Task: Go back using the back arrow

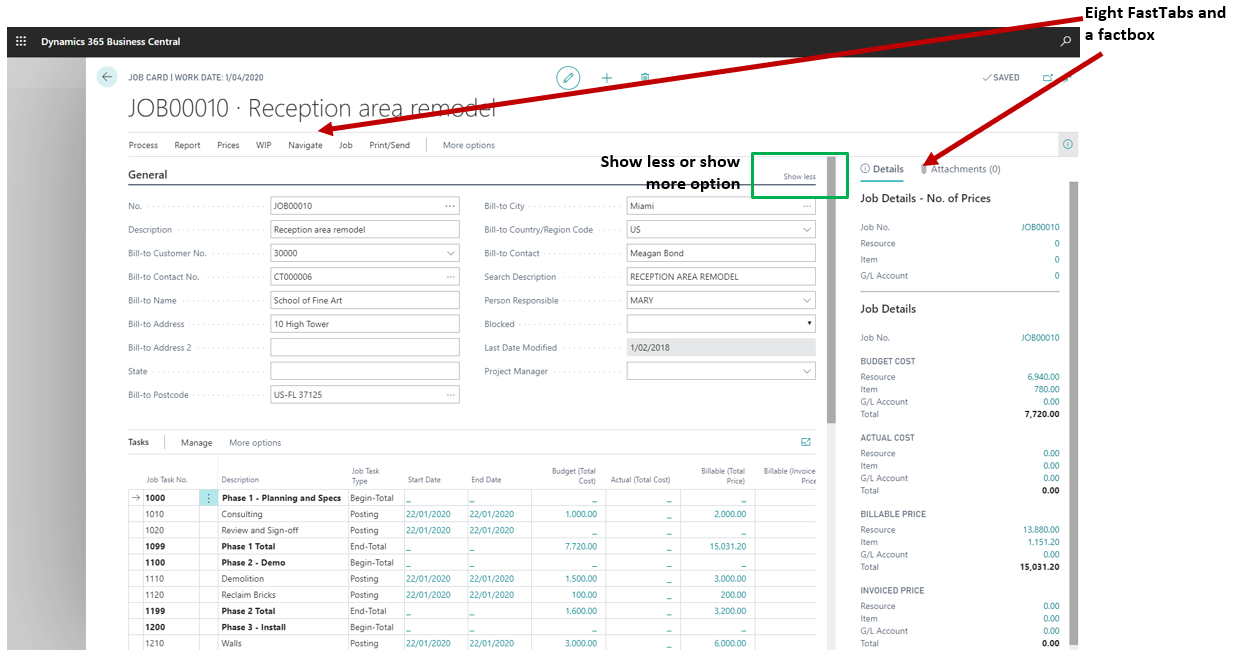Action: 107,77
